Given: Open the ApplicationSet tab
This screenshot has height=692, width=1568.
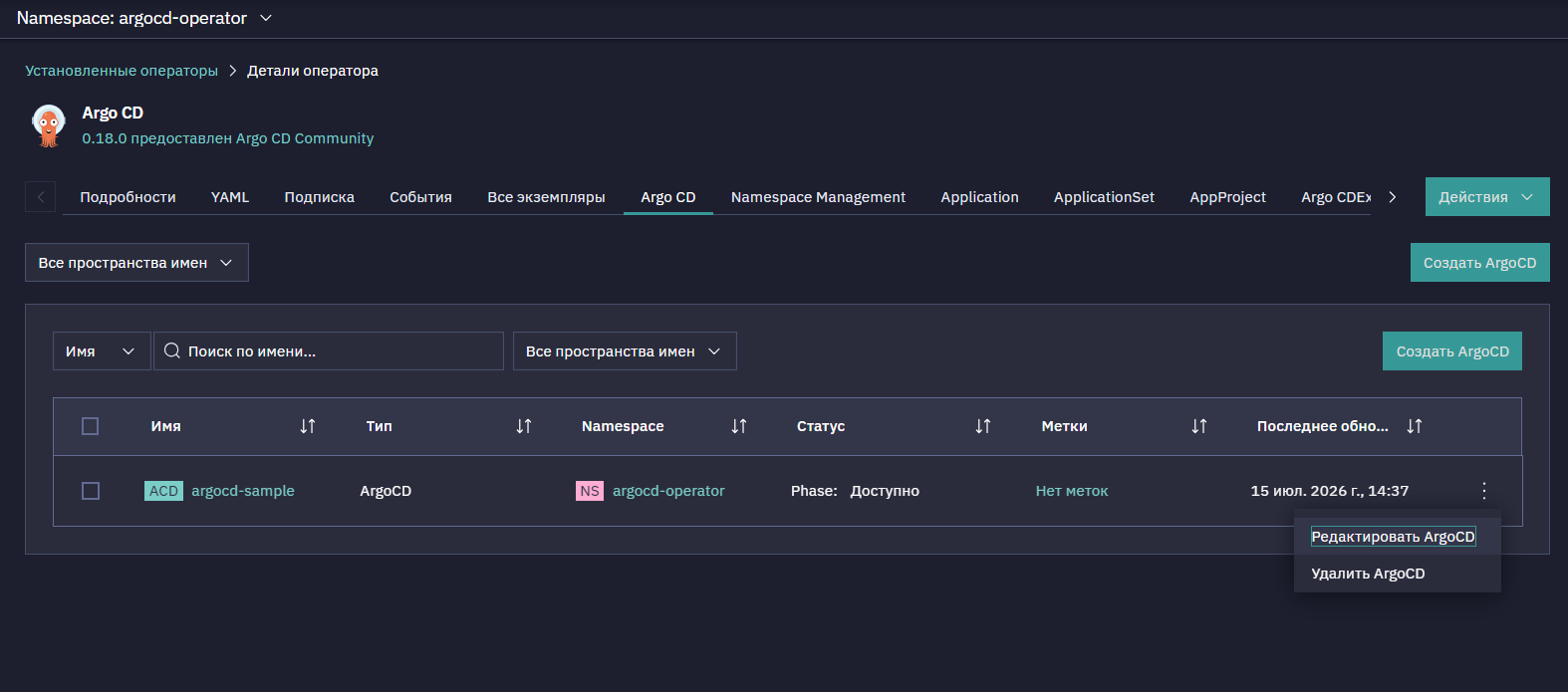Looking at the screenshot, I should click(x=1104, y=197).
